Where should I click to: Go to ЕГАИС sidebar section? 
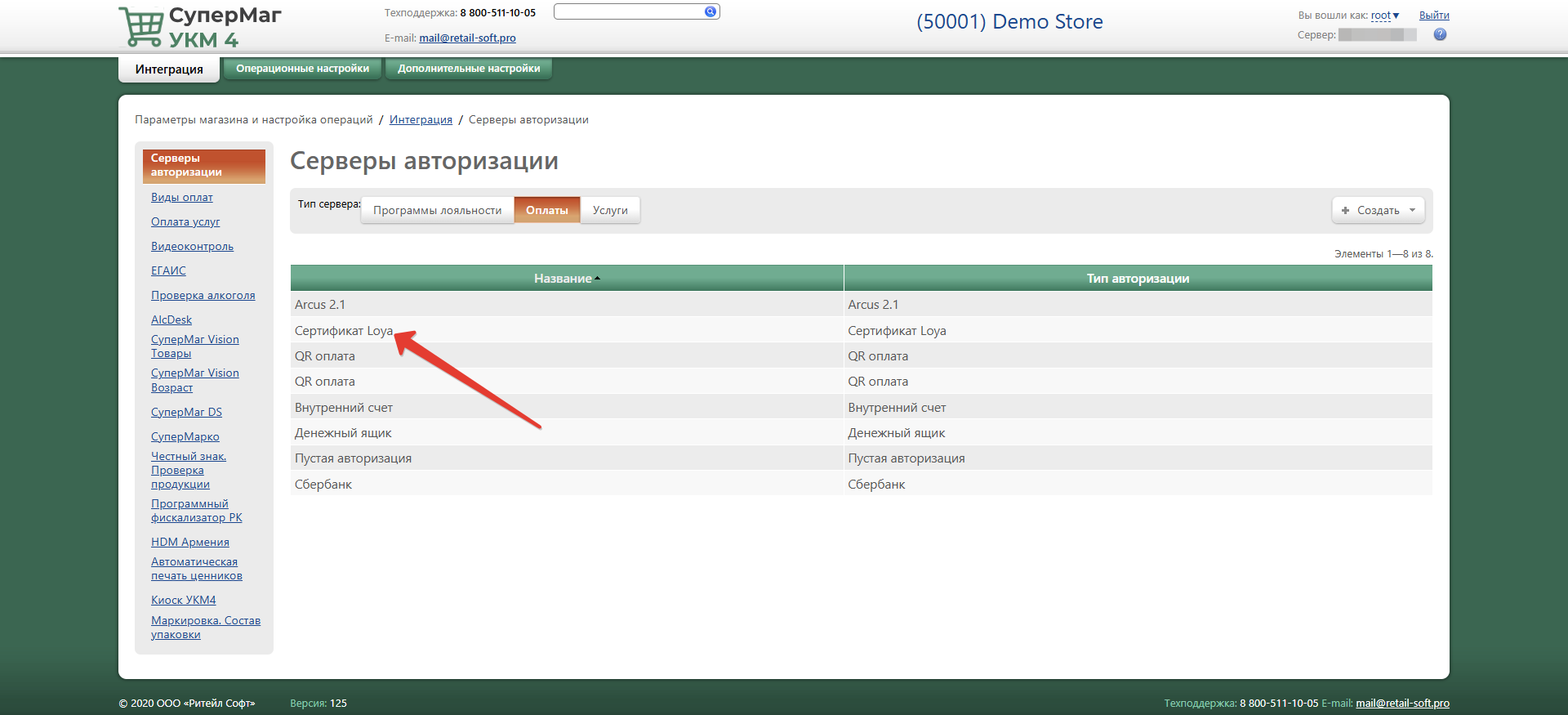click(x=168, y=271)
